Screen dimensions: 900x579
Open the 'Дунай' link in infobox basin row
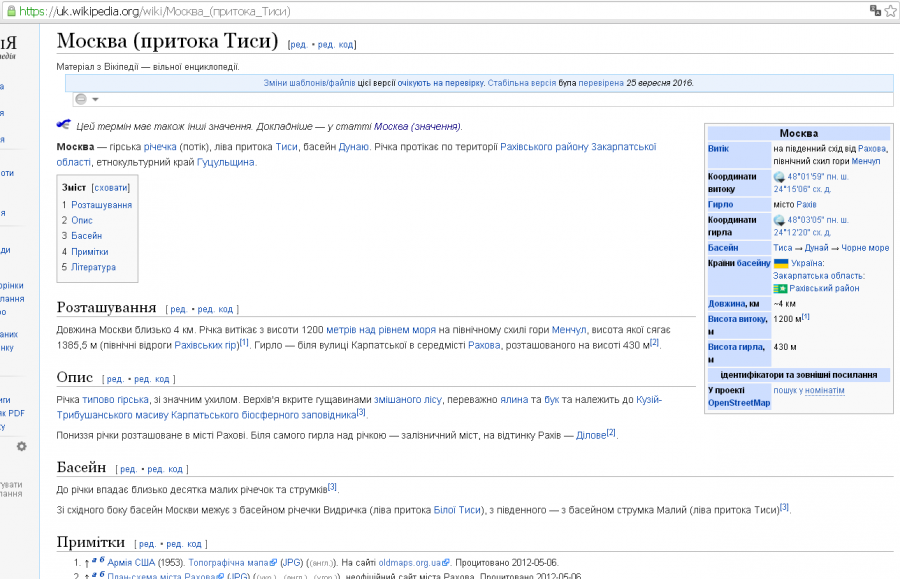coord(817,247)
